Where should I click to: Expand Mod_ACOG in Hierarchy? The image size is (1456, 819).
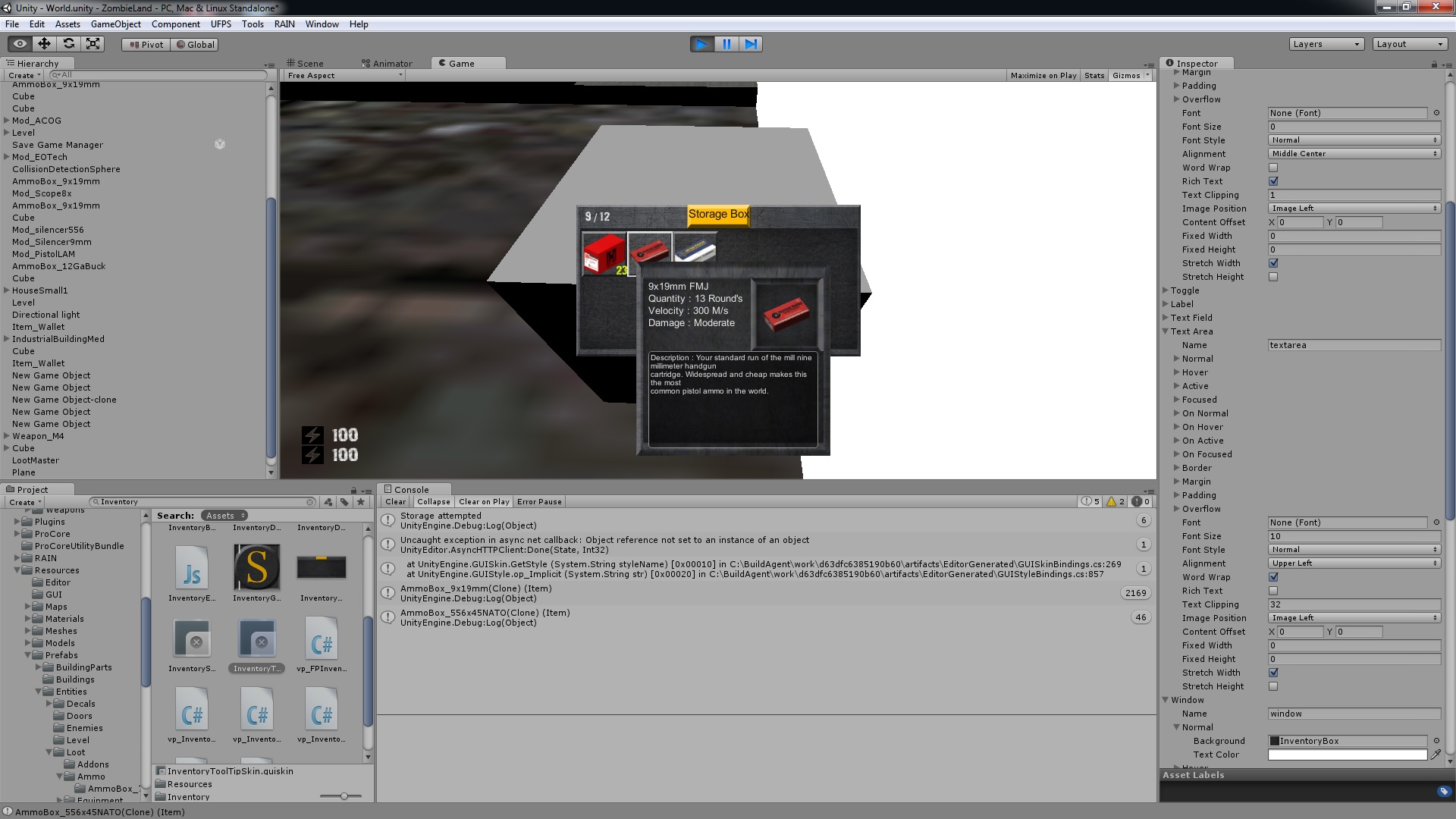7,121
